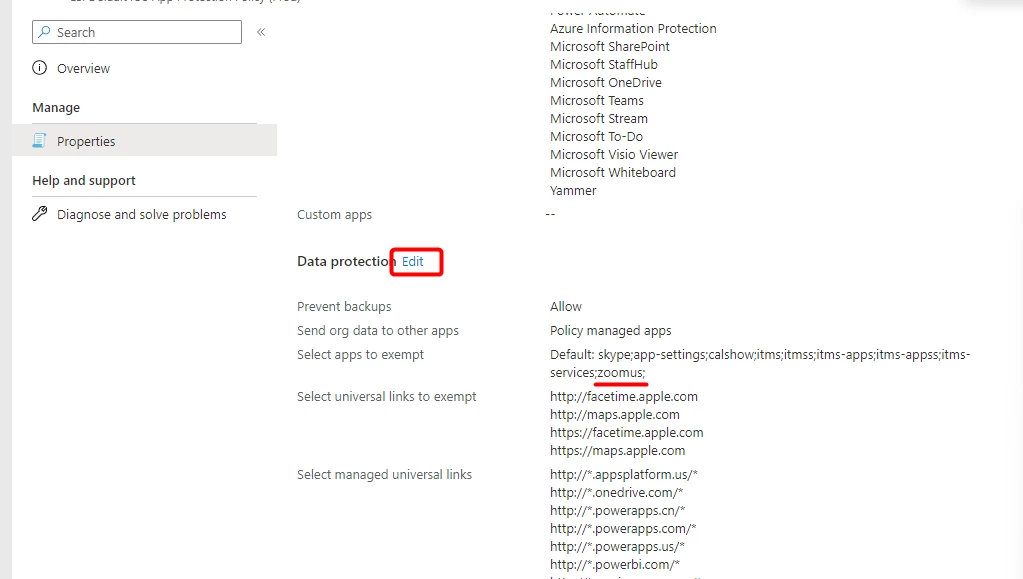The height and width of the screenshot is (579, 1023).
Task: Click the Properties document icon
Action: click(x=40, y=141)
